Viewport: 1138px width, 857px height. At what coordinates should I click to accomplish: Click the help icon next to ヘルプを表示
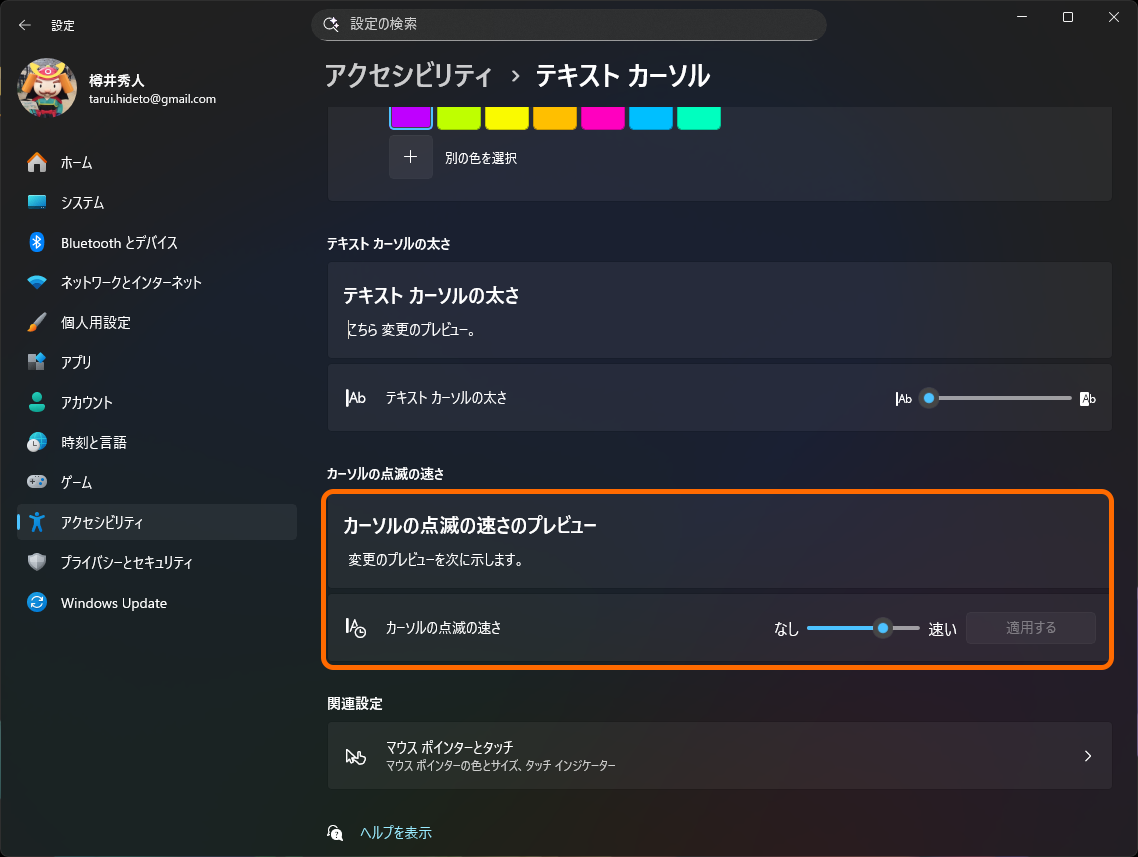[335, 831]
